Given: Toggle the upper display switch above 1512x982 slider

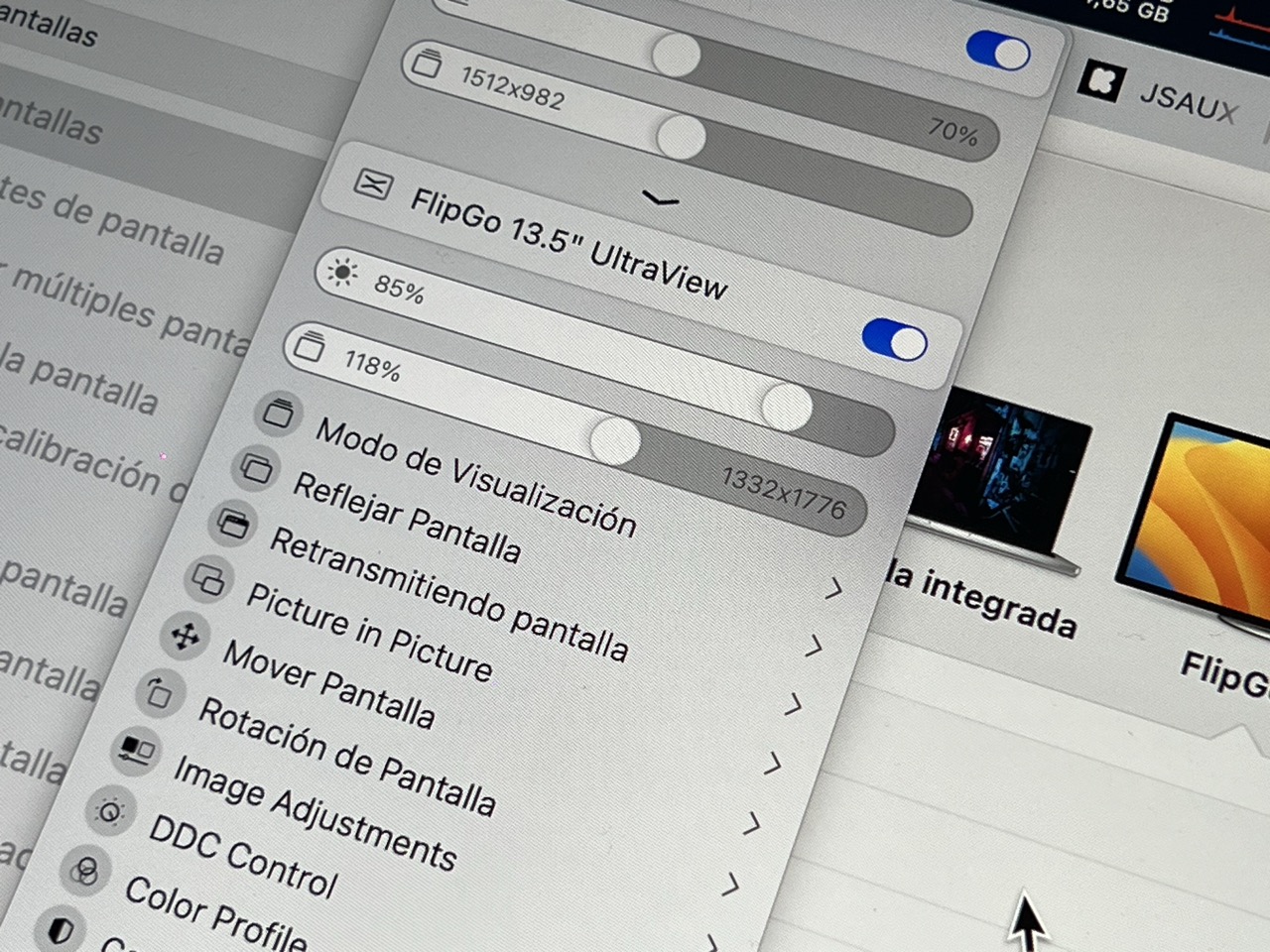Looking at the screenshot, I should point(998,50).
